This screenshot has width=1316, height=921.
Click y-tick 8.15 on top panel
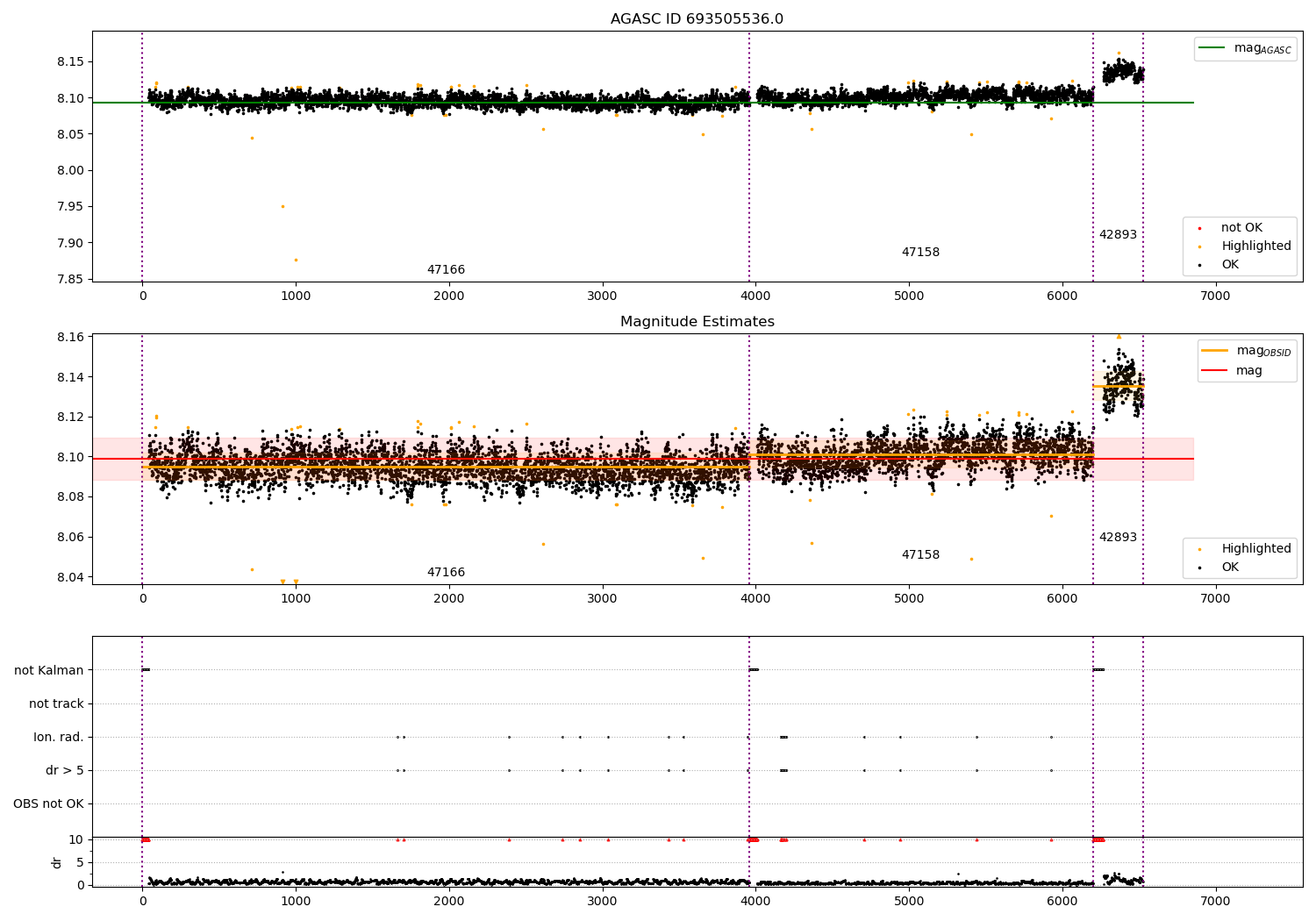click(x=69, y=62)
